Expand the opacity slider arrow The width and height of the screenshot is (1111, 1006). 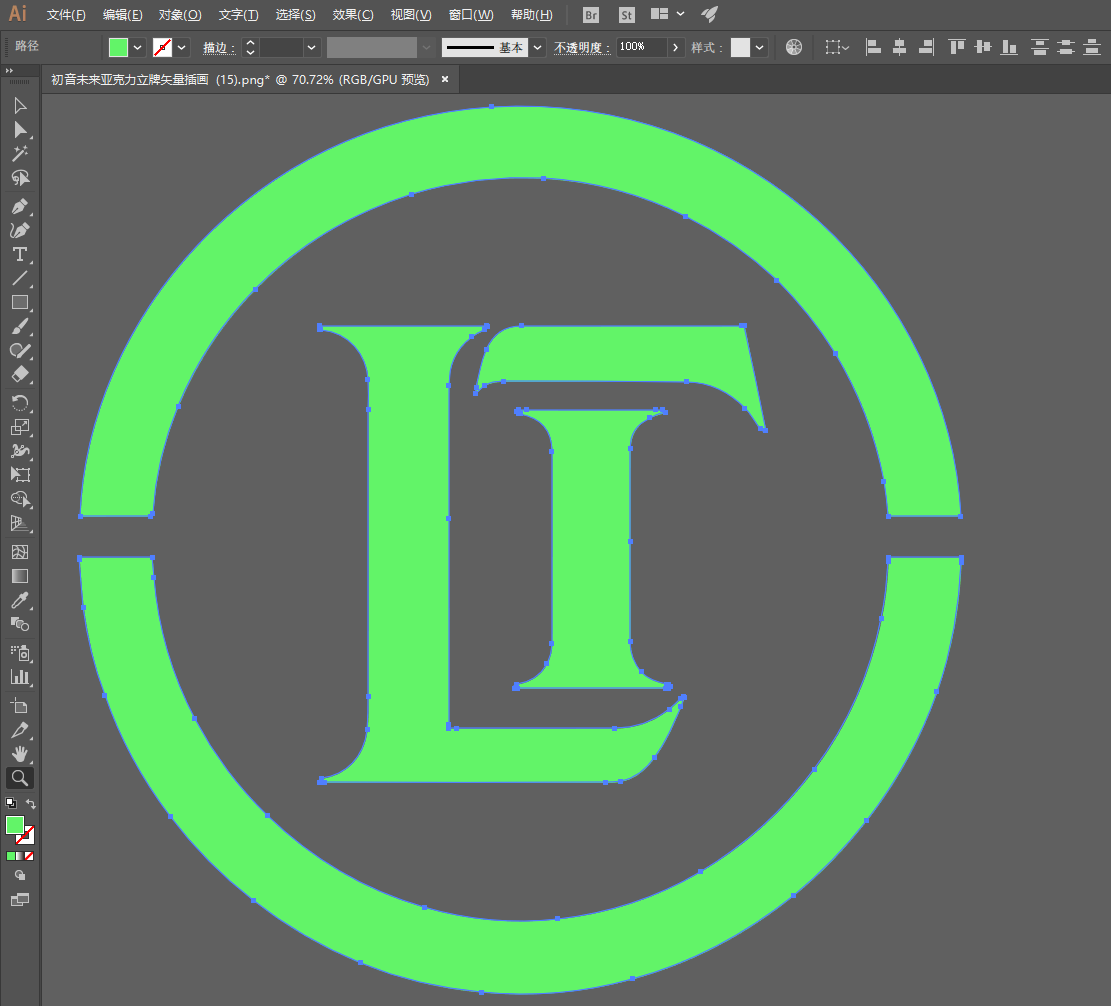[x=675, y=47]
